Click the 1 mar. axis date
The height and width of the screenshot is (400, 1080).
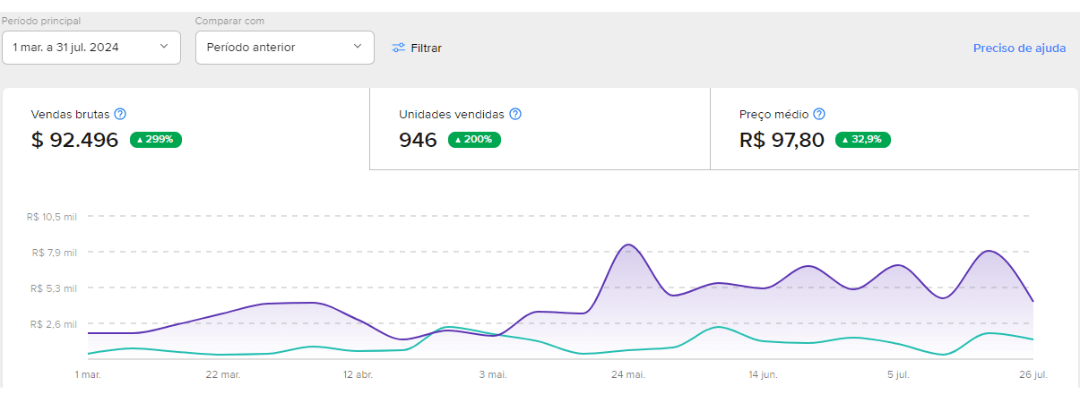click(x=87, y=375)
